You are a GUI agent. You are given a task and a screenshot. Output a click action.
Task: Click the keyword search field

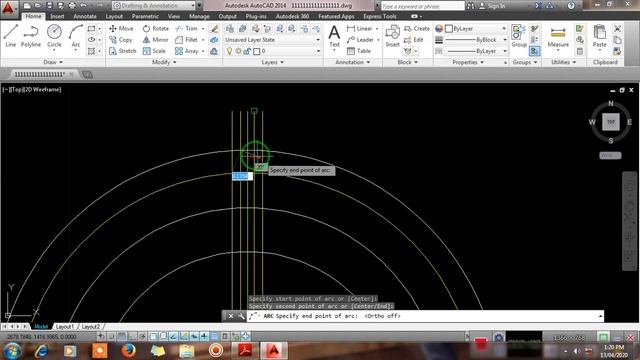pos(422,6)
